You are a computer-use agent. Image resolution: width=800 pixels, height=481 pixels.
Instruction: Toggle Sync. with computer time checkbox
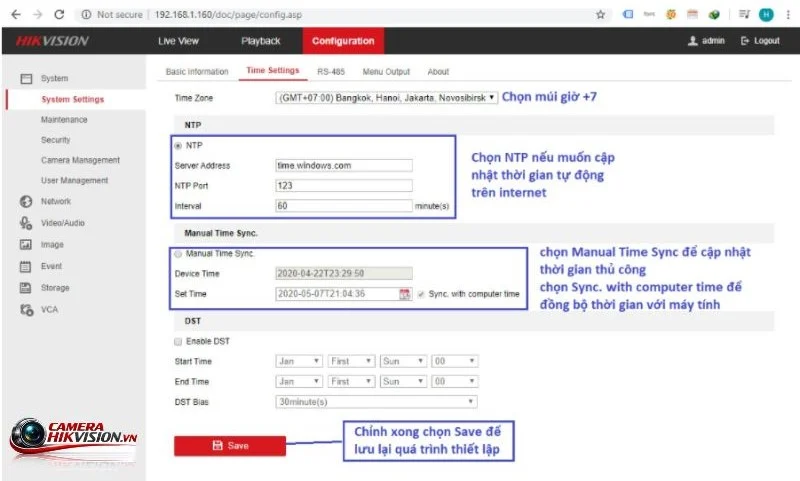tap(421, 294)
